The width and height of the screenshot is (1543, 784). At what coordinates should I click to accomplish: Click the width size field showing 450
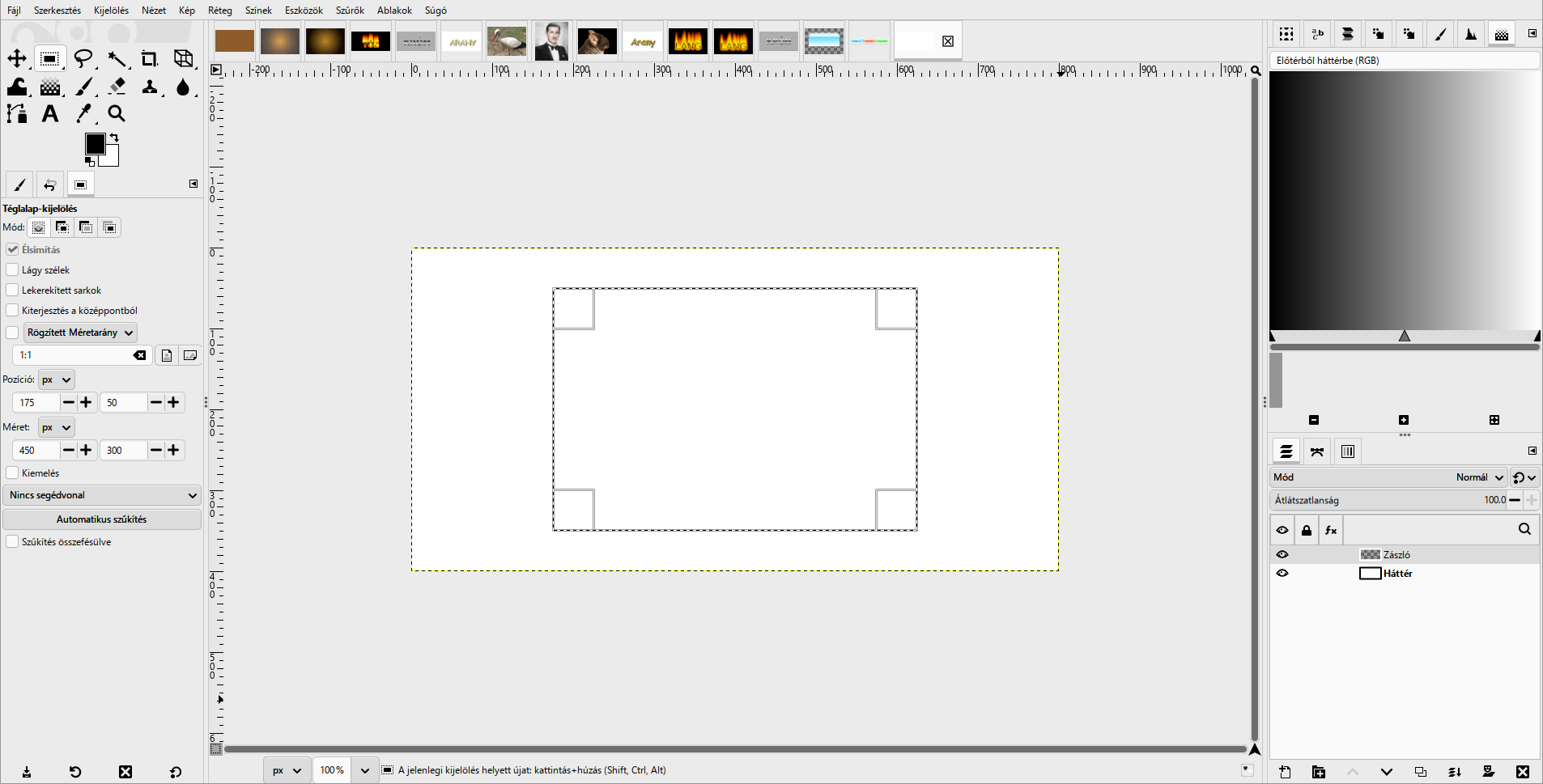click(x=36, y=450)
